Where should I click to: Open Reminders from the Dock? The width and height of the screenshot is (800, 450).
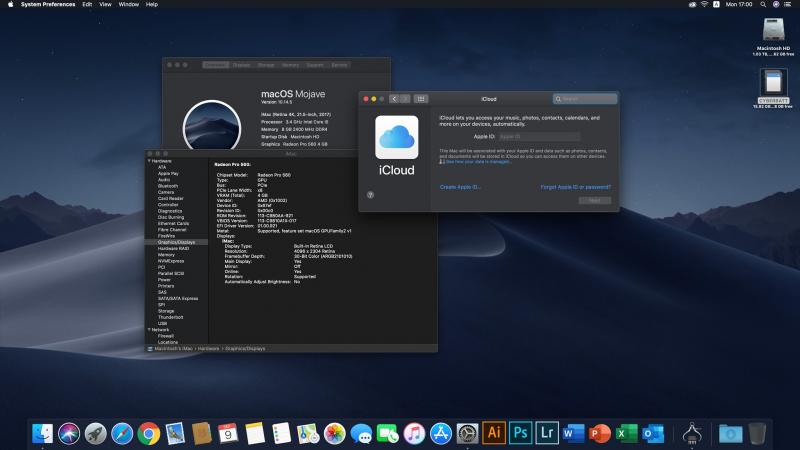click(x=281, y=434)
